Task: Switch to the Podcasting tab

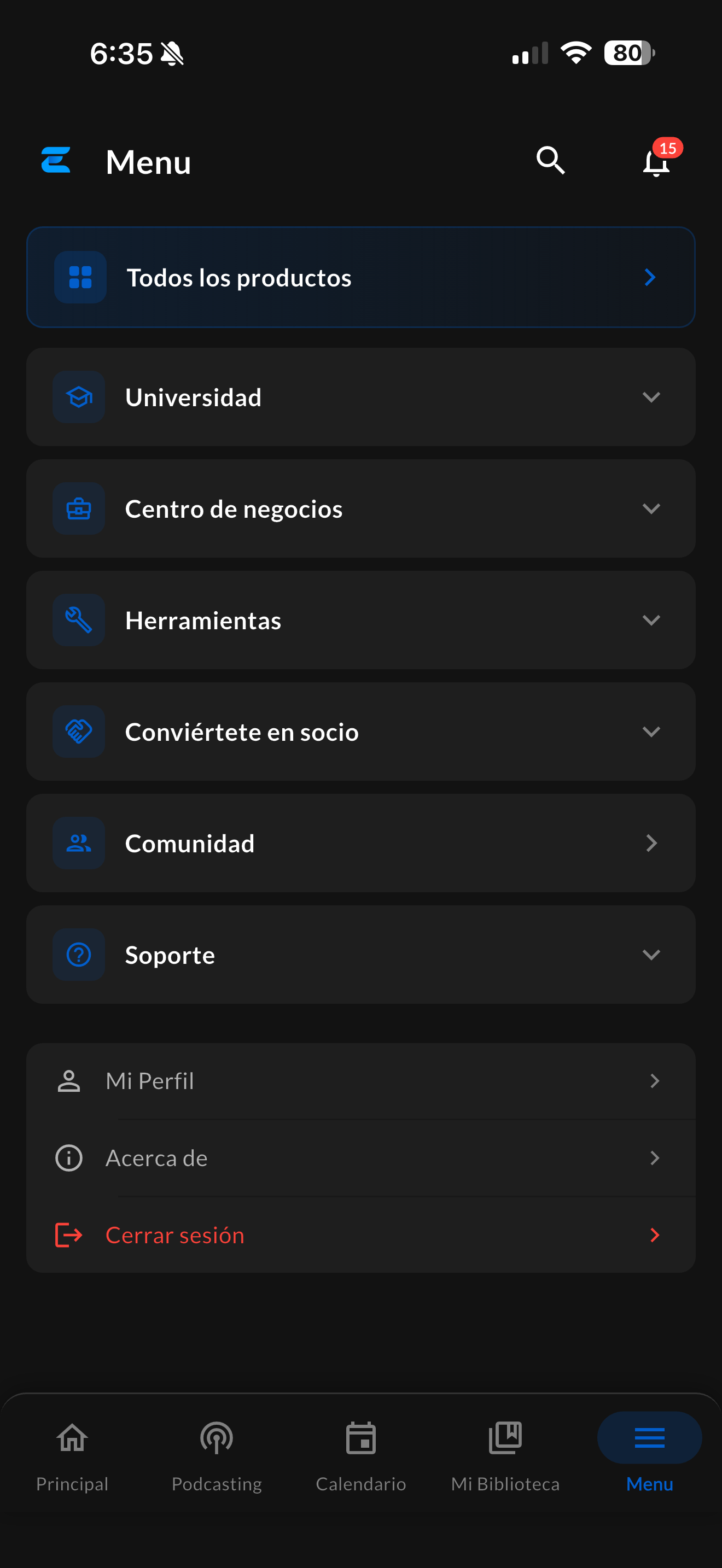Action: tap(217, 1456)
